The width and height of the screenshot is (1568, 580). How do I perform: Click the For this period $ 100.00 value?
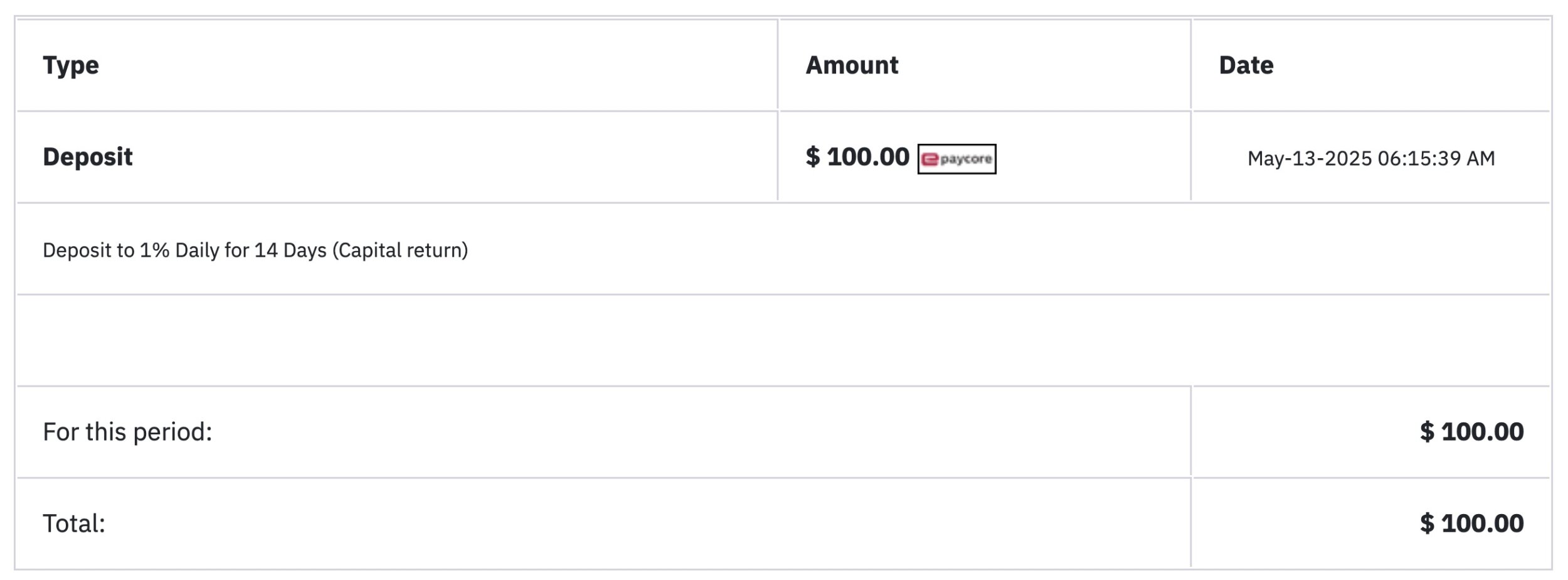coord(1472,432)
